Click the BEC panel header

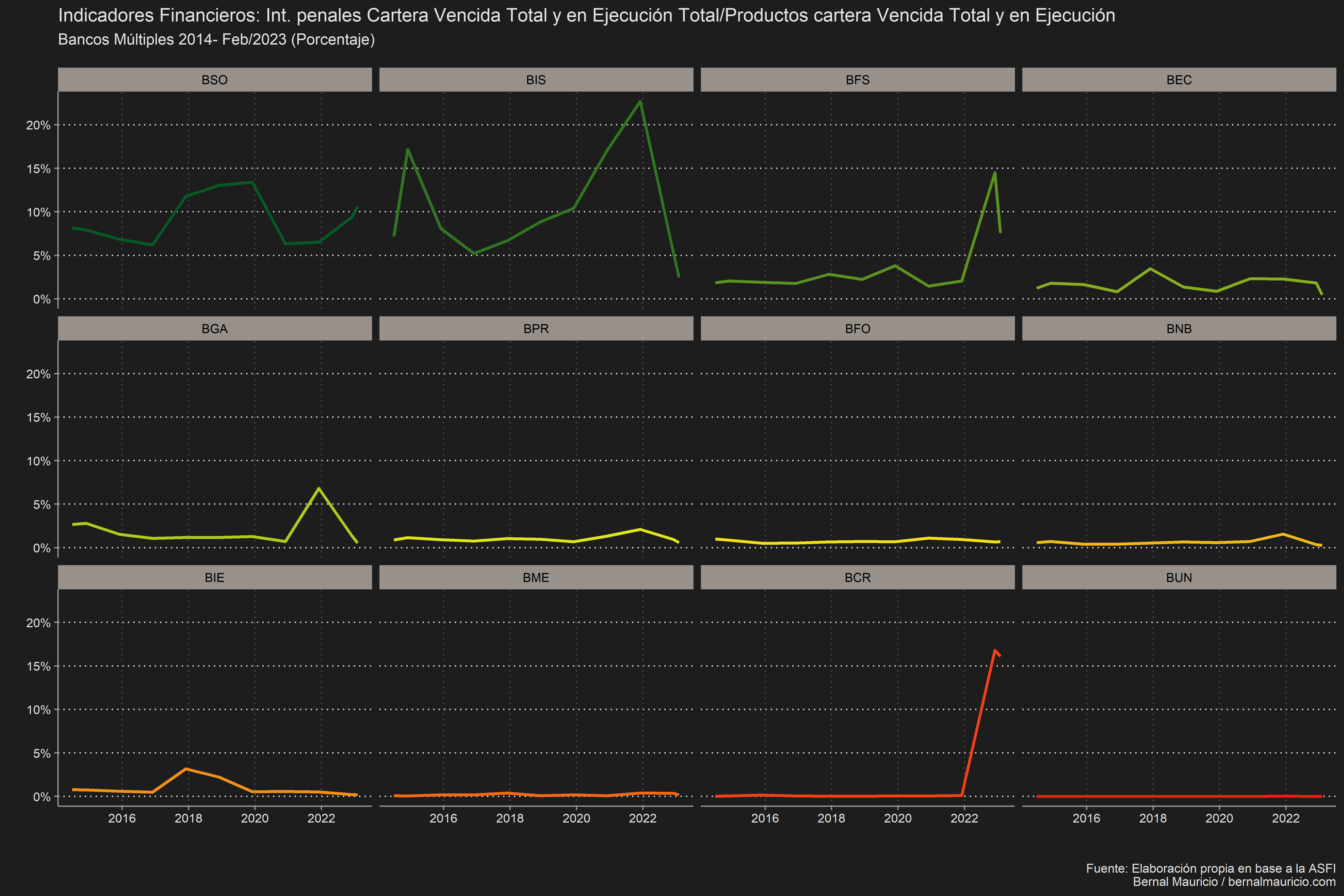pos(1179,80)
